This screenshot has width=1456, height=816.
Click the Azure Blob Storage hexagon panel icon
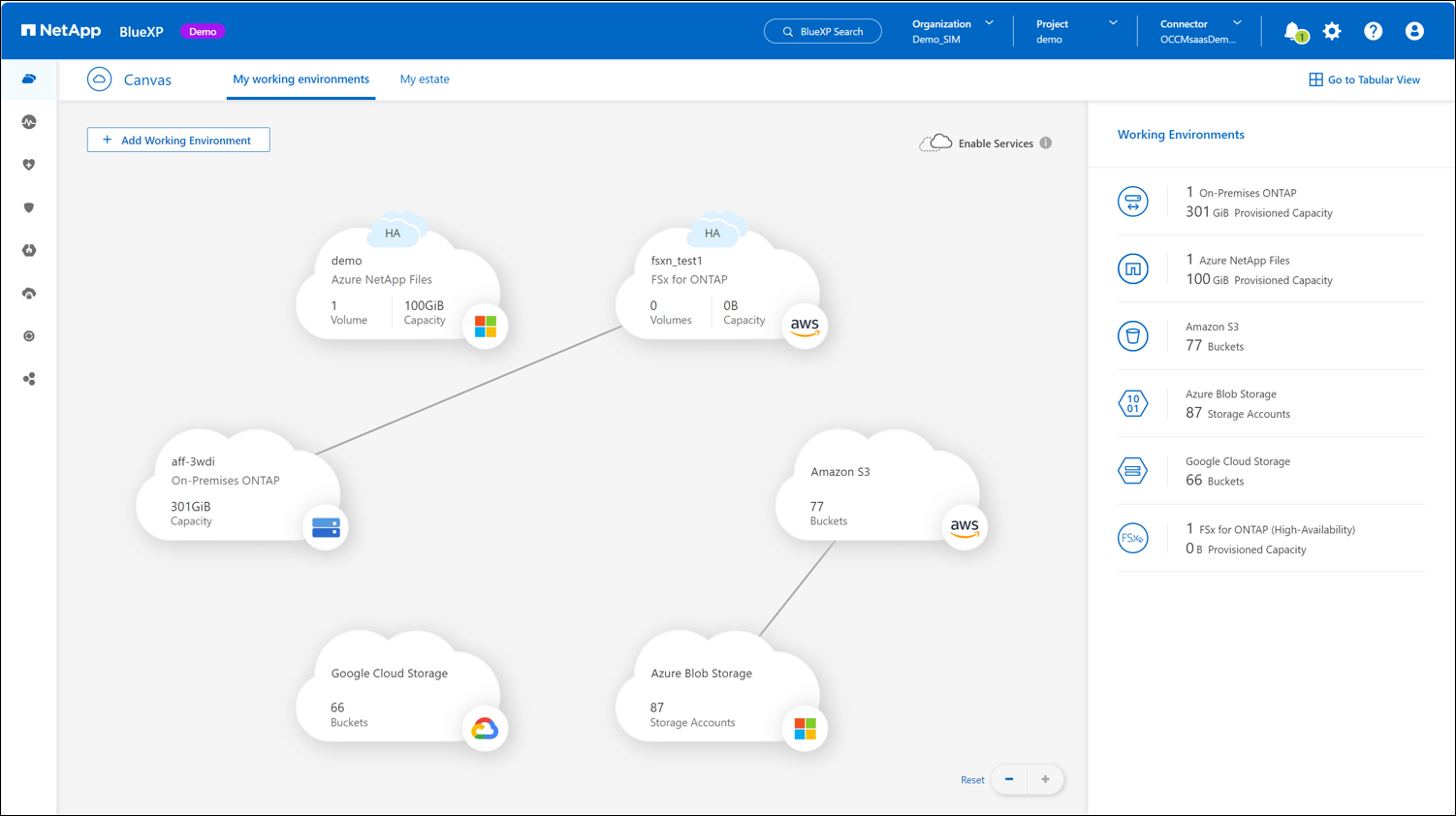1132,403
